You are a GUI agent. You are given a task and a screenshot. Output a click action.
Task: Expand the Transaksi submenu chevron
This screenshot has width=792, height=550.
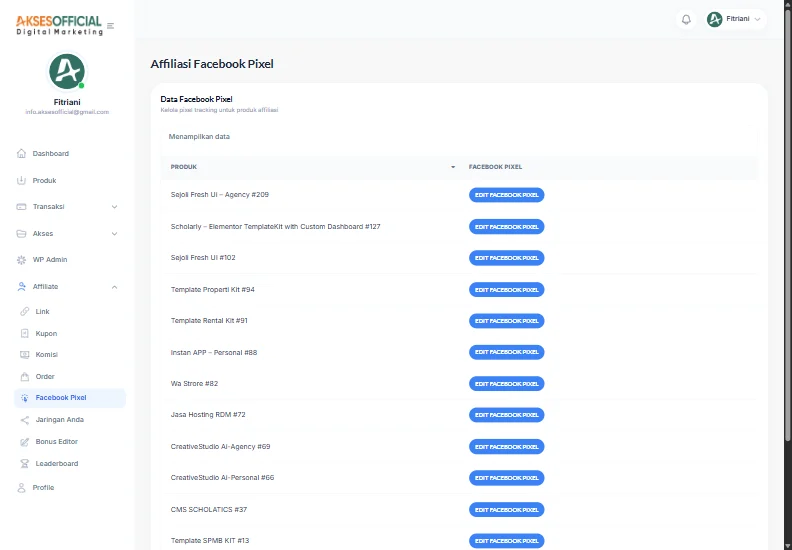click(x=115, y=207)
